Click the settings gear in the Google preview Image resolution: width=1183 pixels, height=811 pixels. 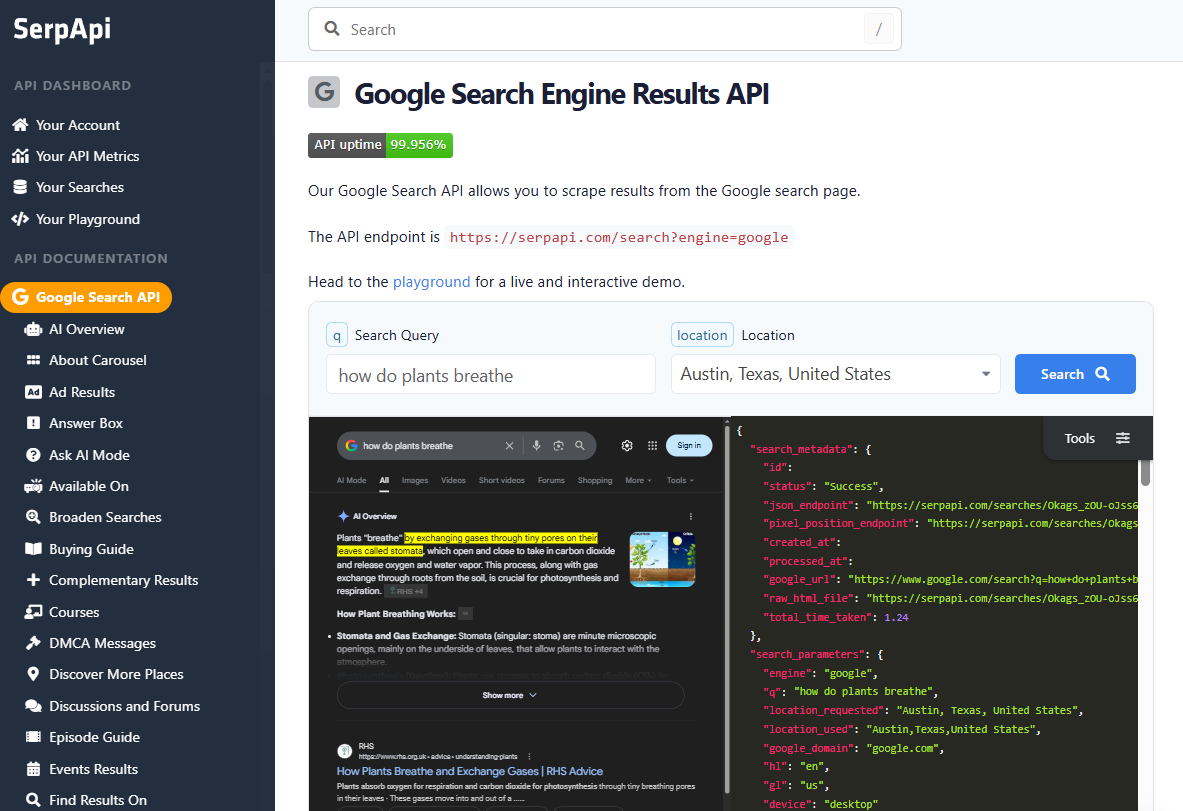point(627,445)
